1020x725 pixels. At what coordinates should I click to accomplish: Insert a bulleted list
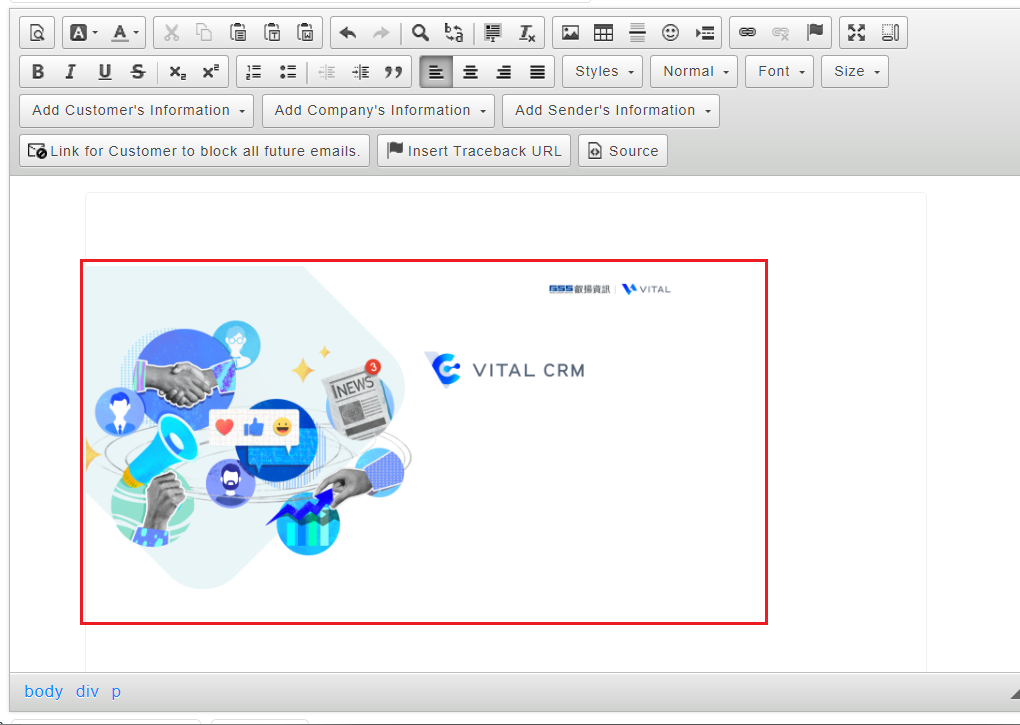point(288,72)
